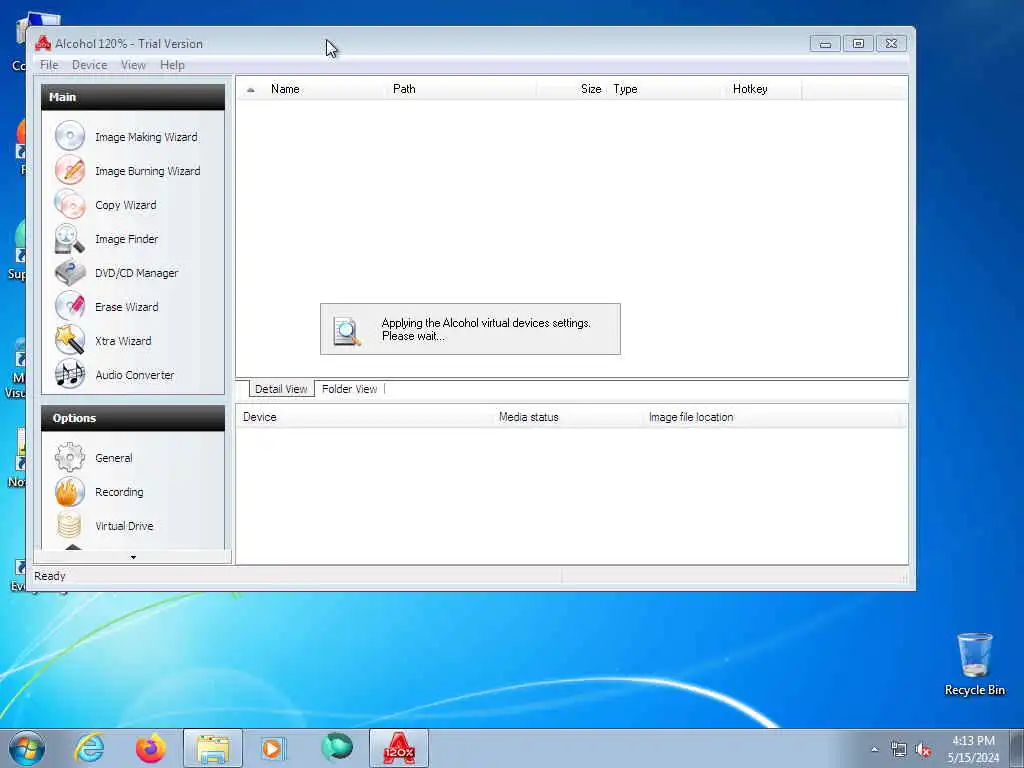Select the Recording options label

click(x=119, y=492)
